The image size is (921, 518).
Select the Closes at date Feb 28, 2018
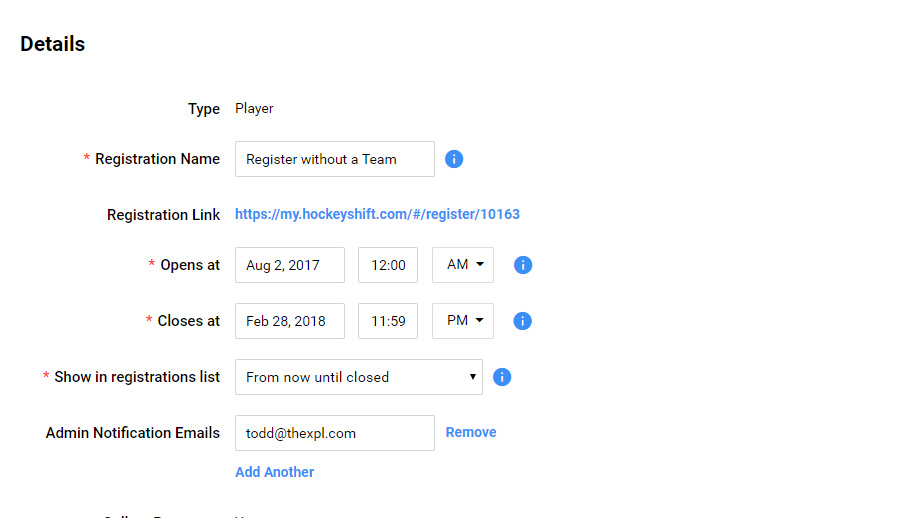289,321
